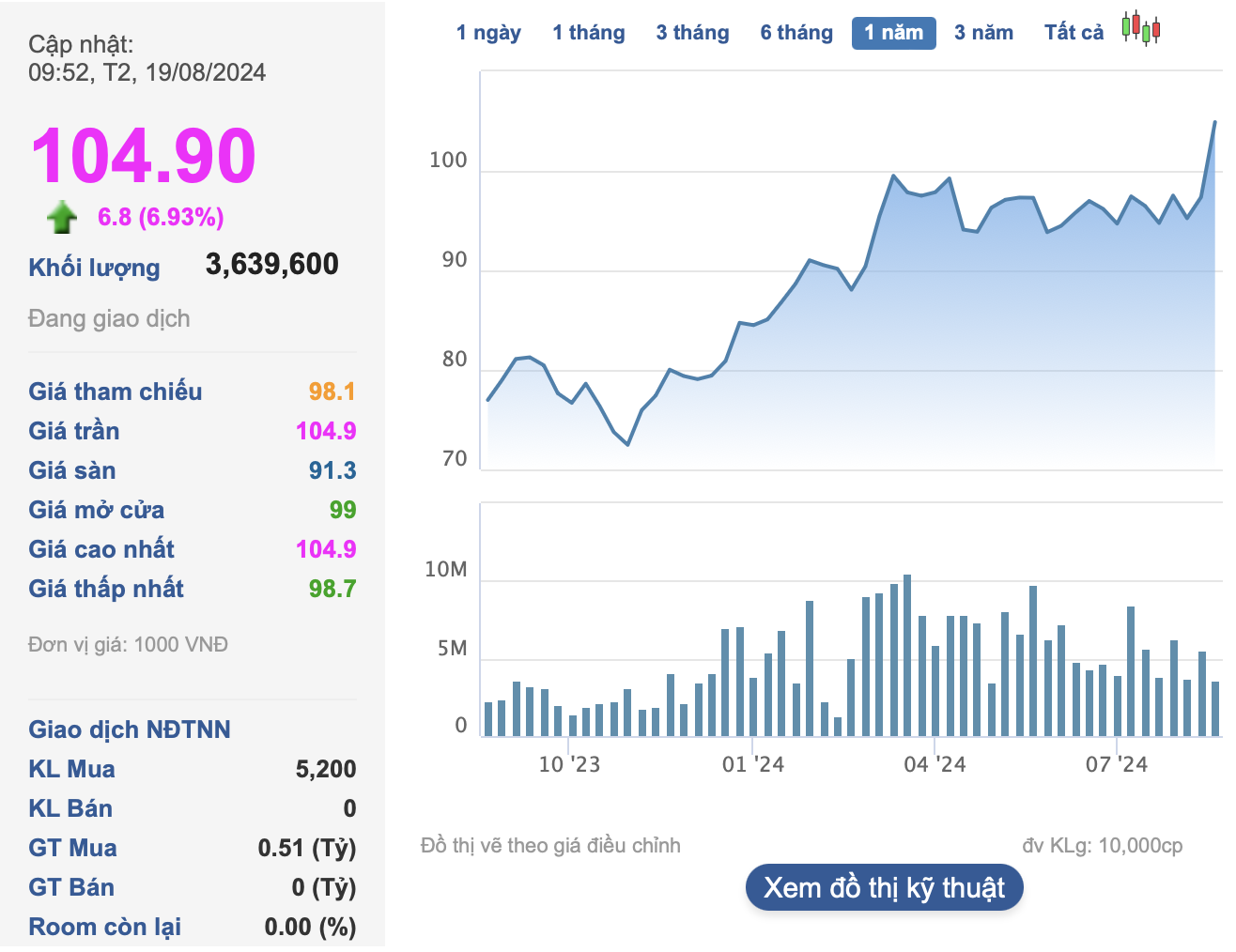Click the update time 09:52, T2, 19/08/2024

[147, 72]
